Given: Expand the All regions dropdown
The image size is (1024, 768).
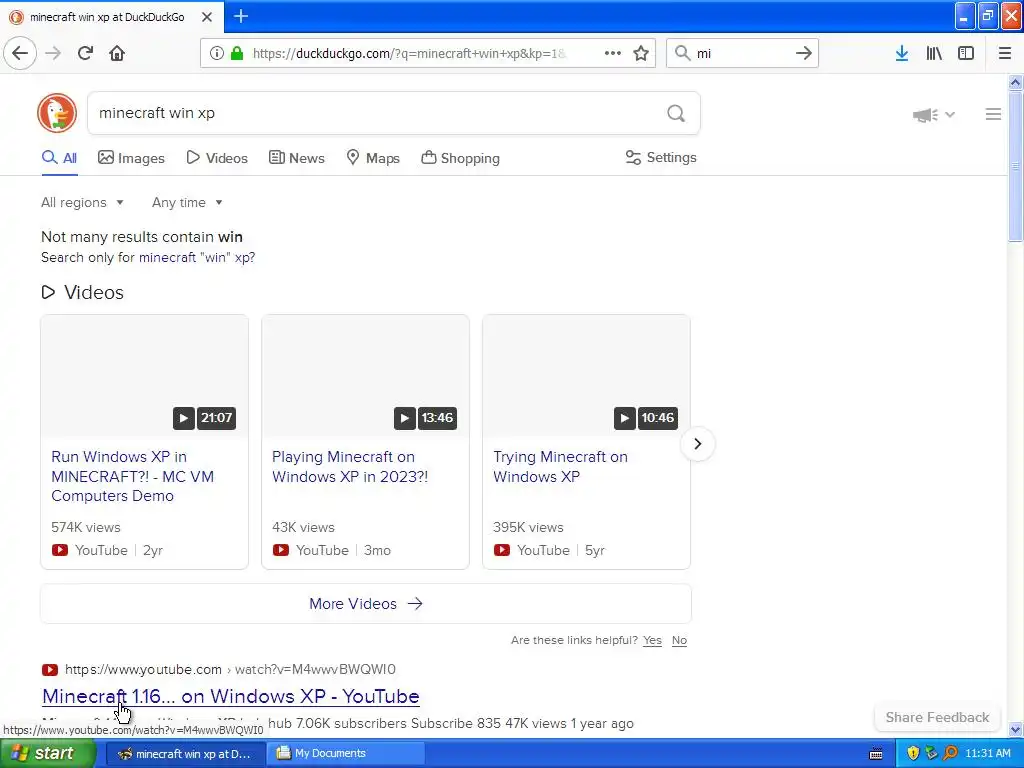Looking at the screenshot, I should pyautogui.click(x=82, y=202).
